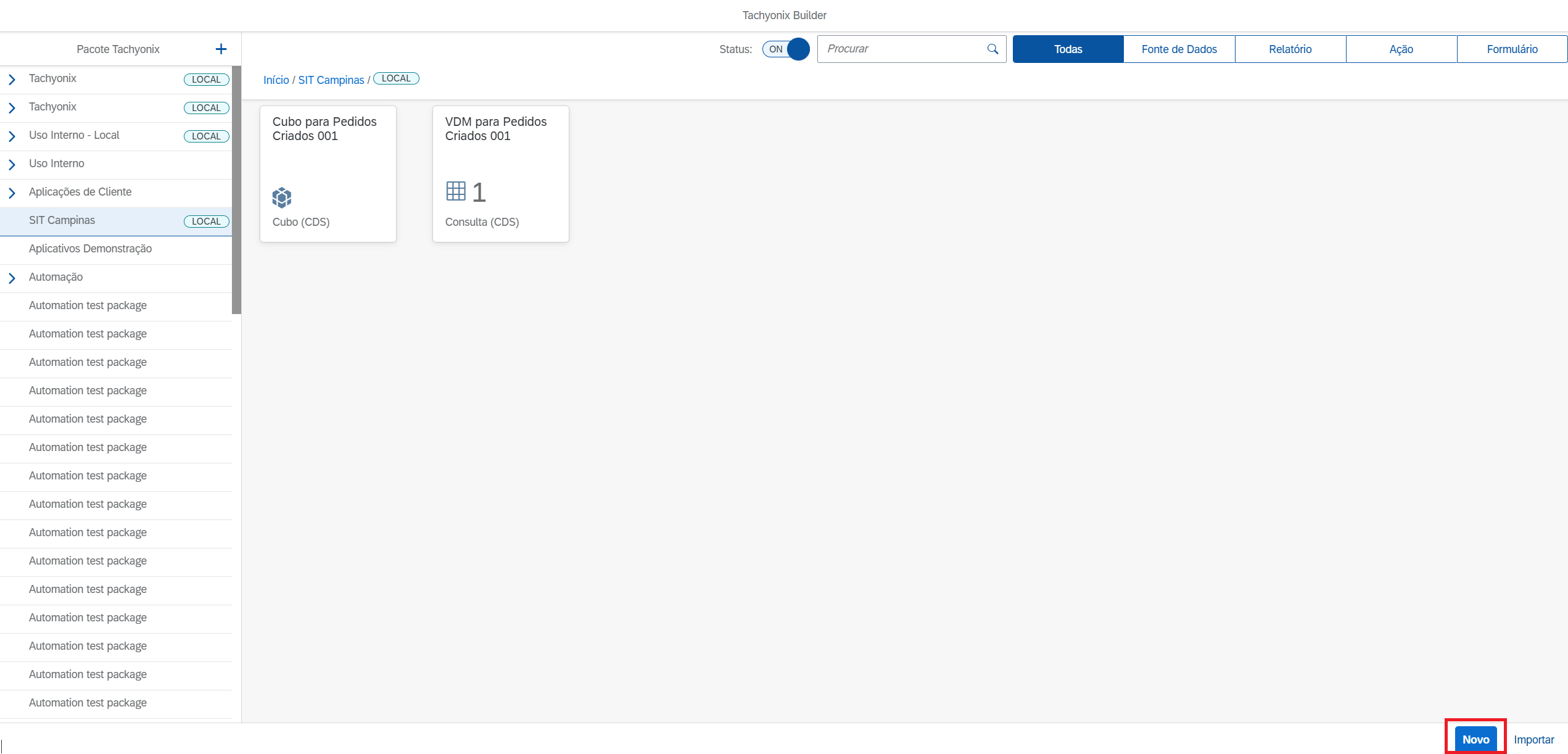Open VDM para Pedidos Criados 001 card
The image size is (1568, 754).
pyautogui.click(x=501, y=174)
